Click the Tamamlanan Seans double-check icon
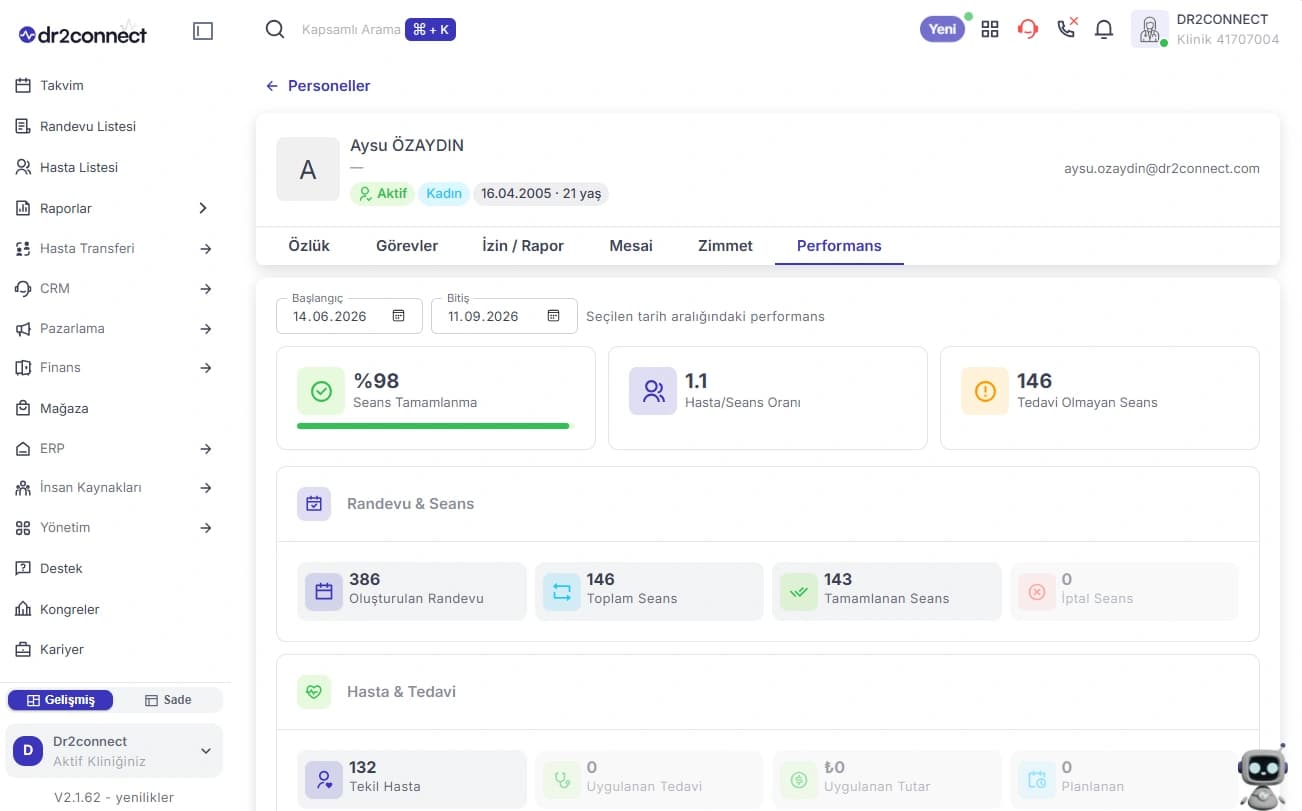 point(798,592)
